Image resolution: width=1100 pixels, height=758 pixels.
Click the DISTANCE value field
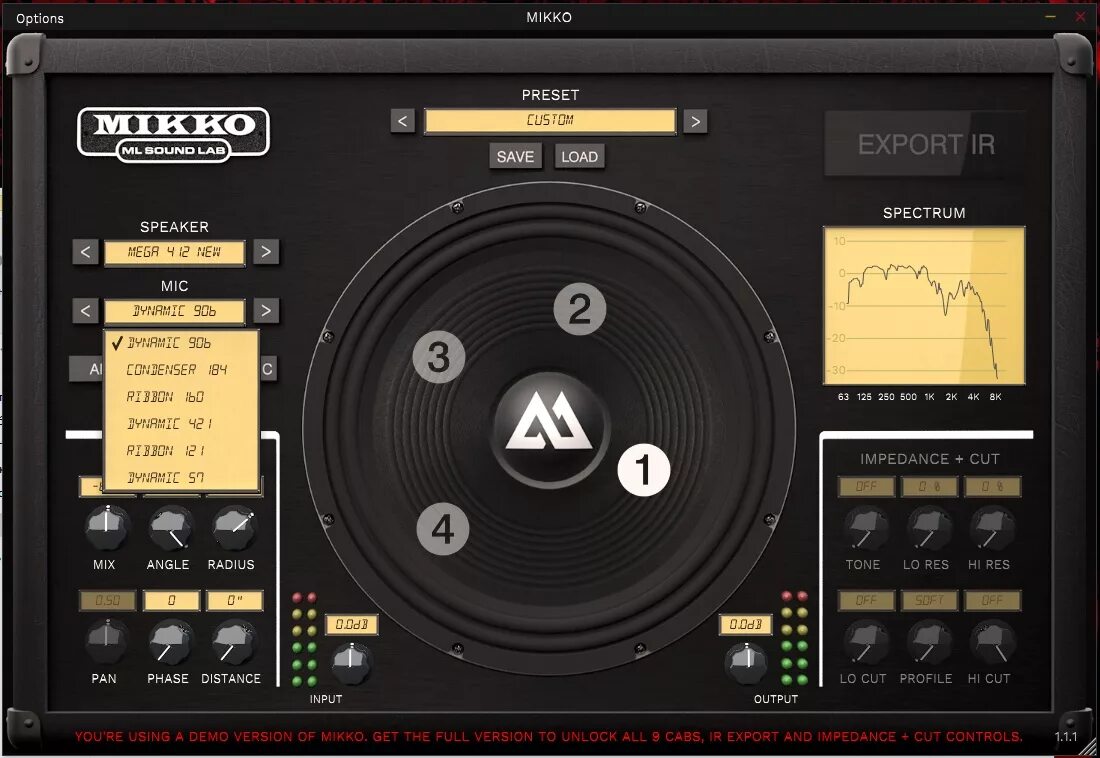[x=234, y=601]
